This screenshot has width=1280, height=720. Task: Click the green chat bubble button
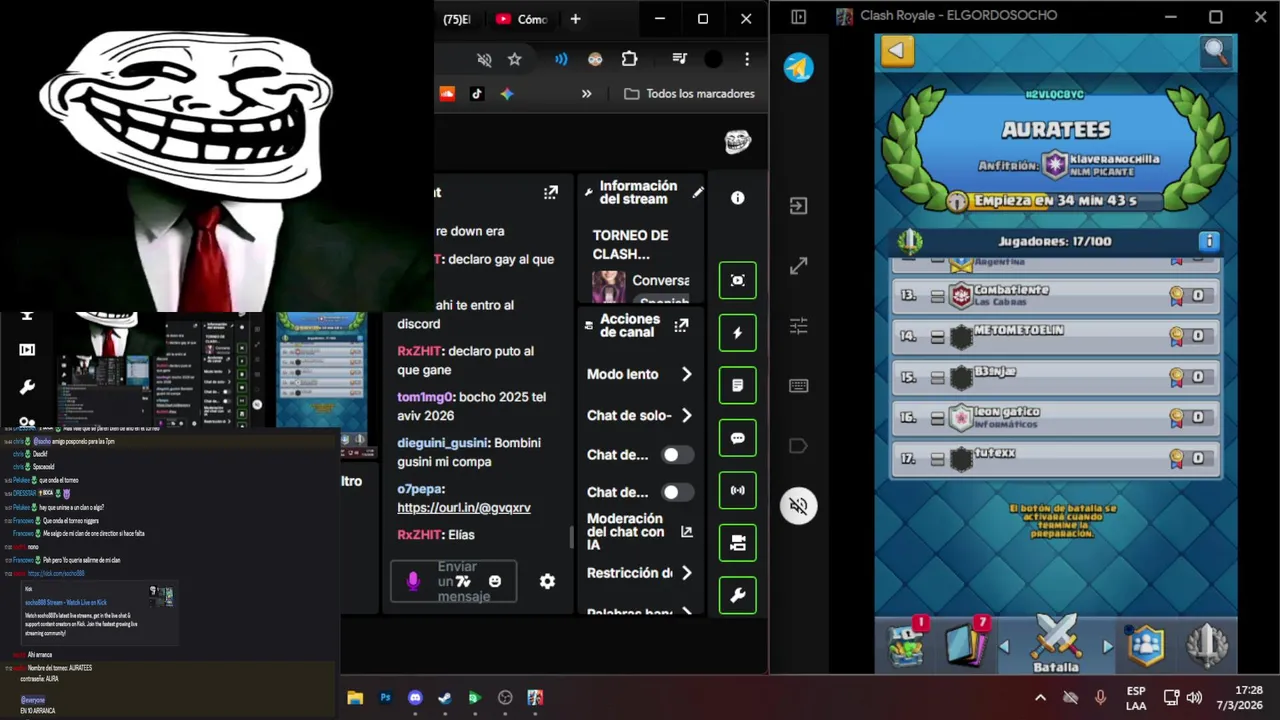coord(738,438)
